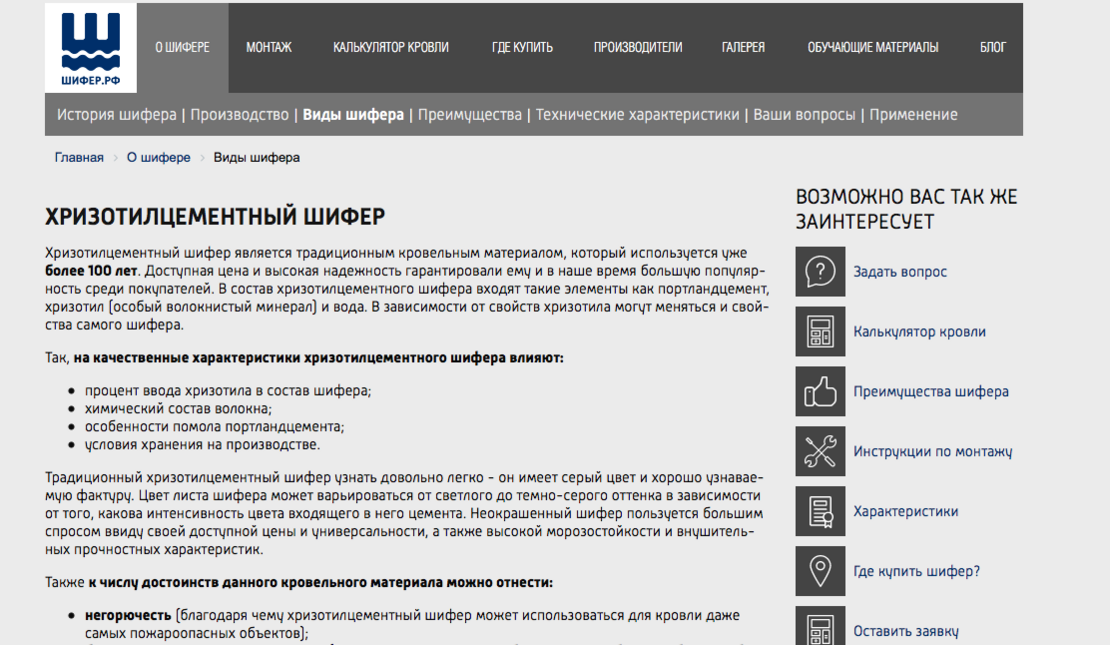Click the tools icon for Инструкции по монтажу

click(x=820, y=452)
